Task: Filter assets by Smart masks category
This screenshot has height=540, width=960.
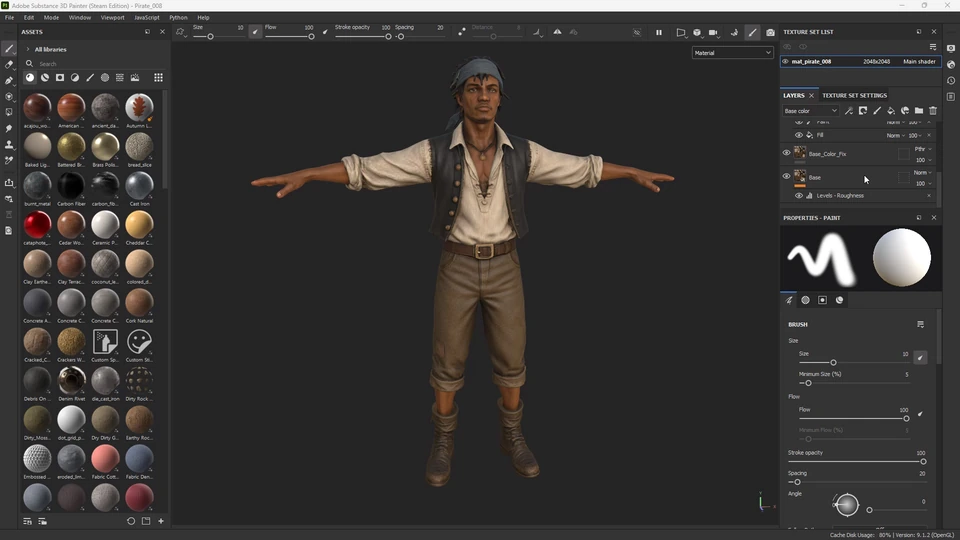Action: [60, 78]
